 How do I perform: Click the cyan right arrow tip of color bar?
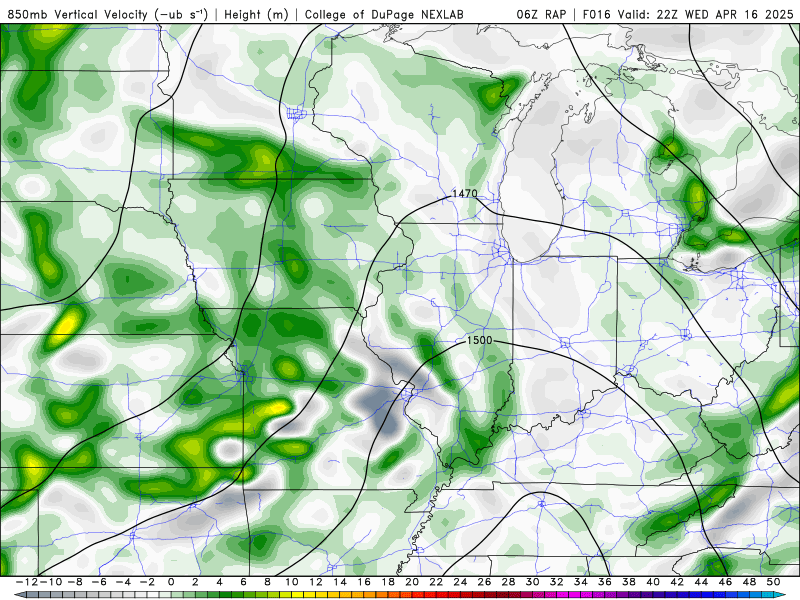tap(779, 595)
